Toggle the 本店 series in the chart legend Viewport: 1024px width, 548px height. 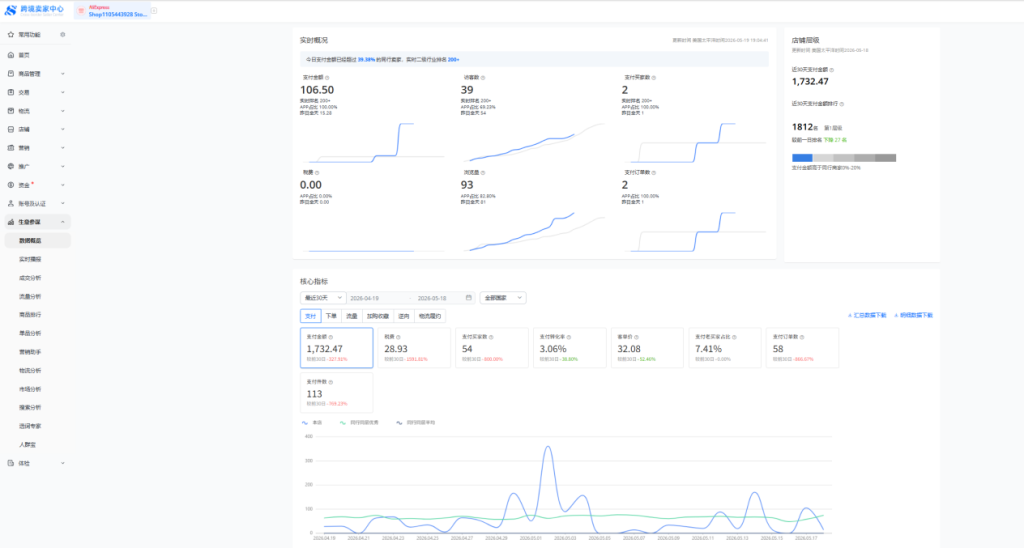pyautogui.click(x=312, y=423)
